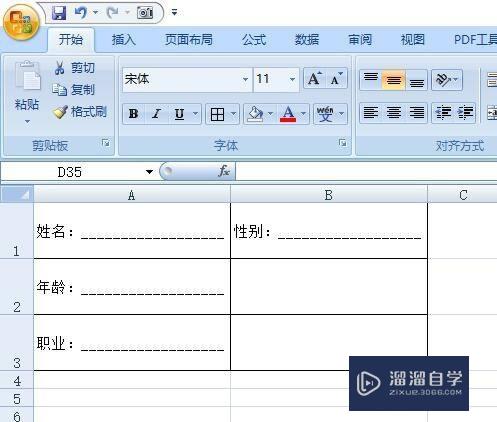Go to the 数据 tab
Image resolution: width=497 pixels, height=422 pixels.
coord(307,40)
